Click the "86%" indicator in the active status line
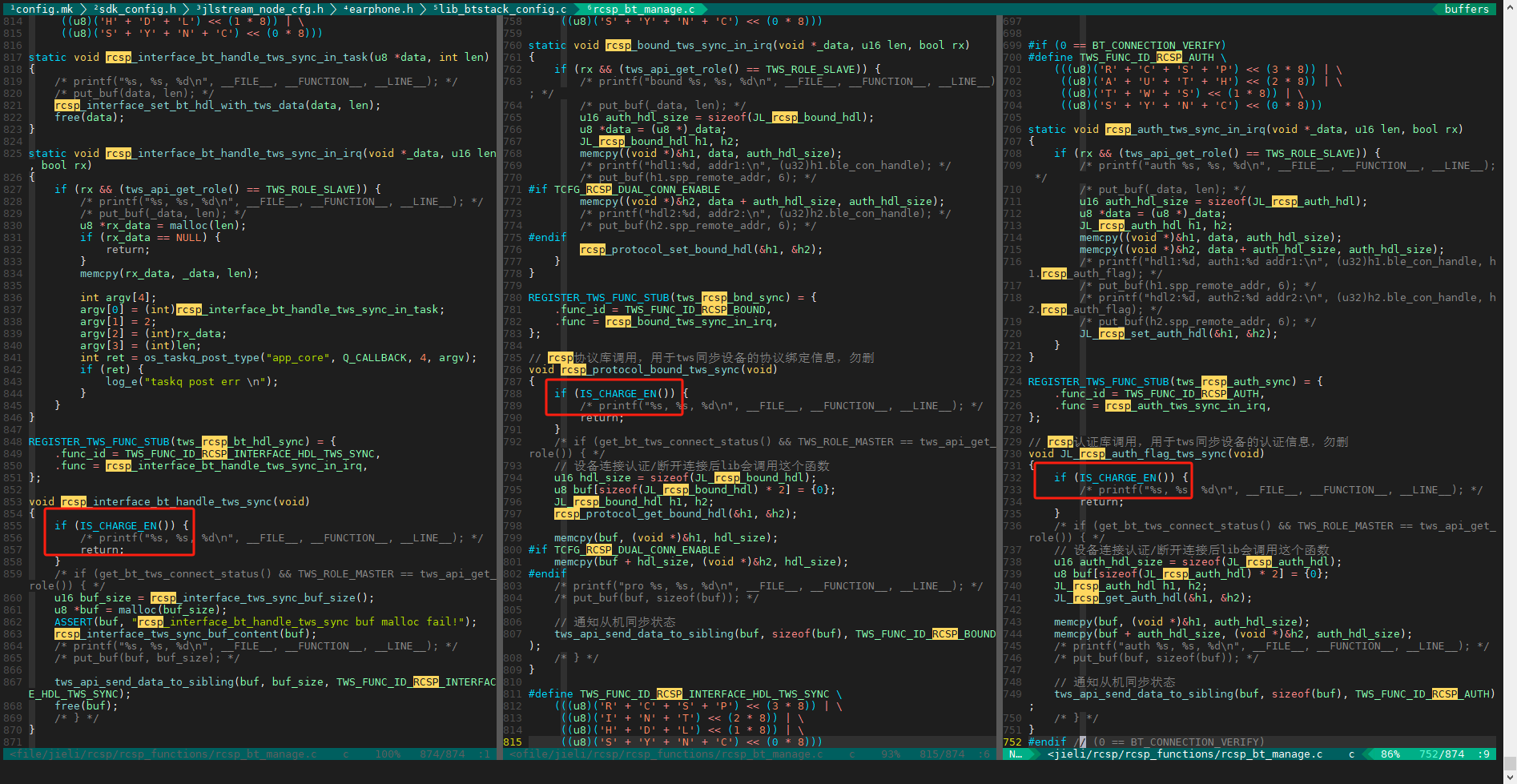The width and height of the screenshot is (1517, 784). pyautogui.click(x=1390, y=754)
